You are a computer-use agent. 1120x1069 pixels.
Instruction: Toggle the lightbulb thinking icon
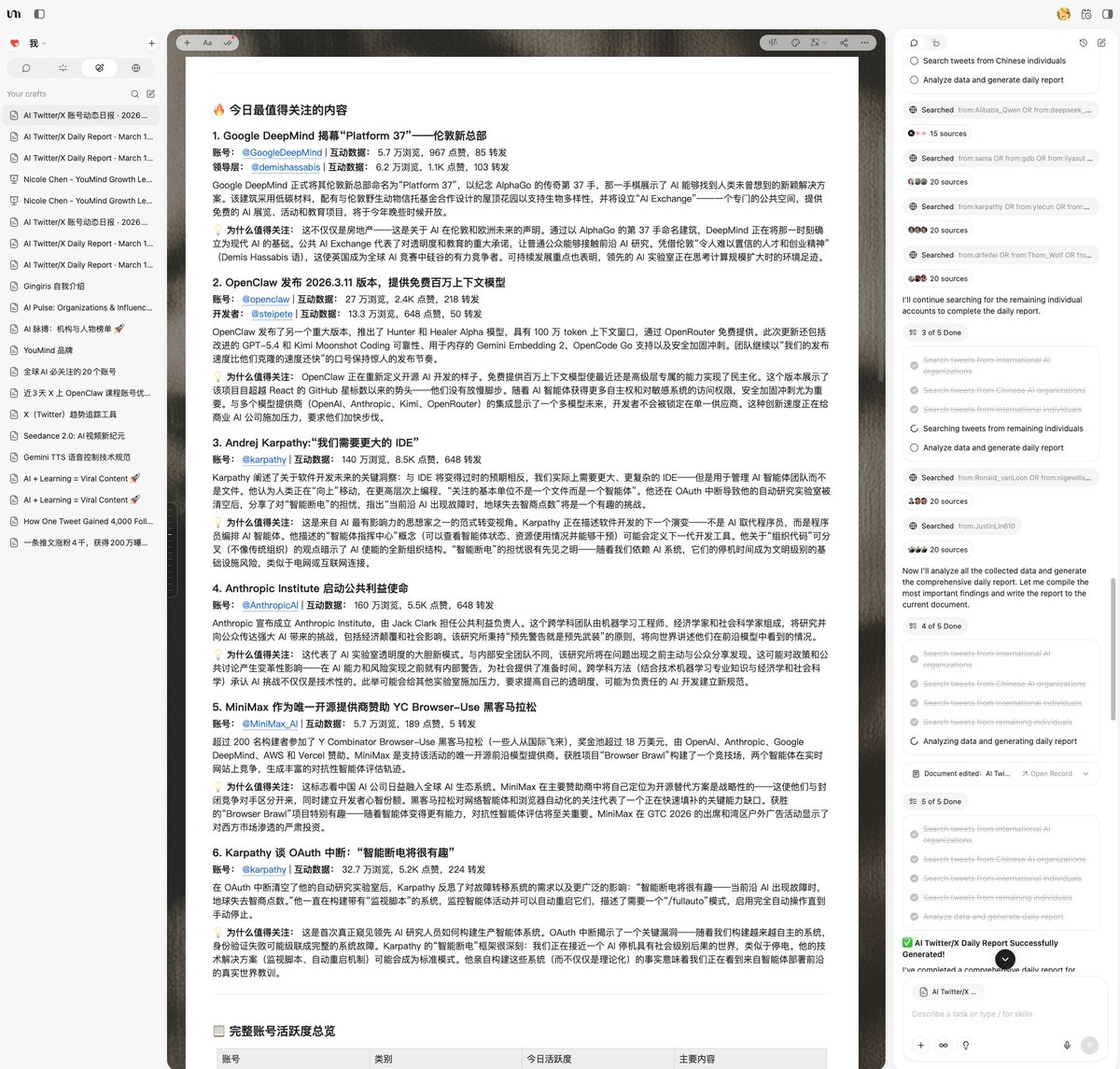966,1046
